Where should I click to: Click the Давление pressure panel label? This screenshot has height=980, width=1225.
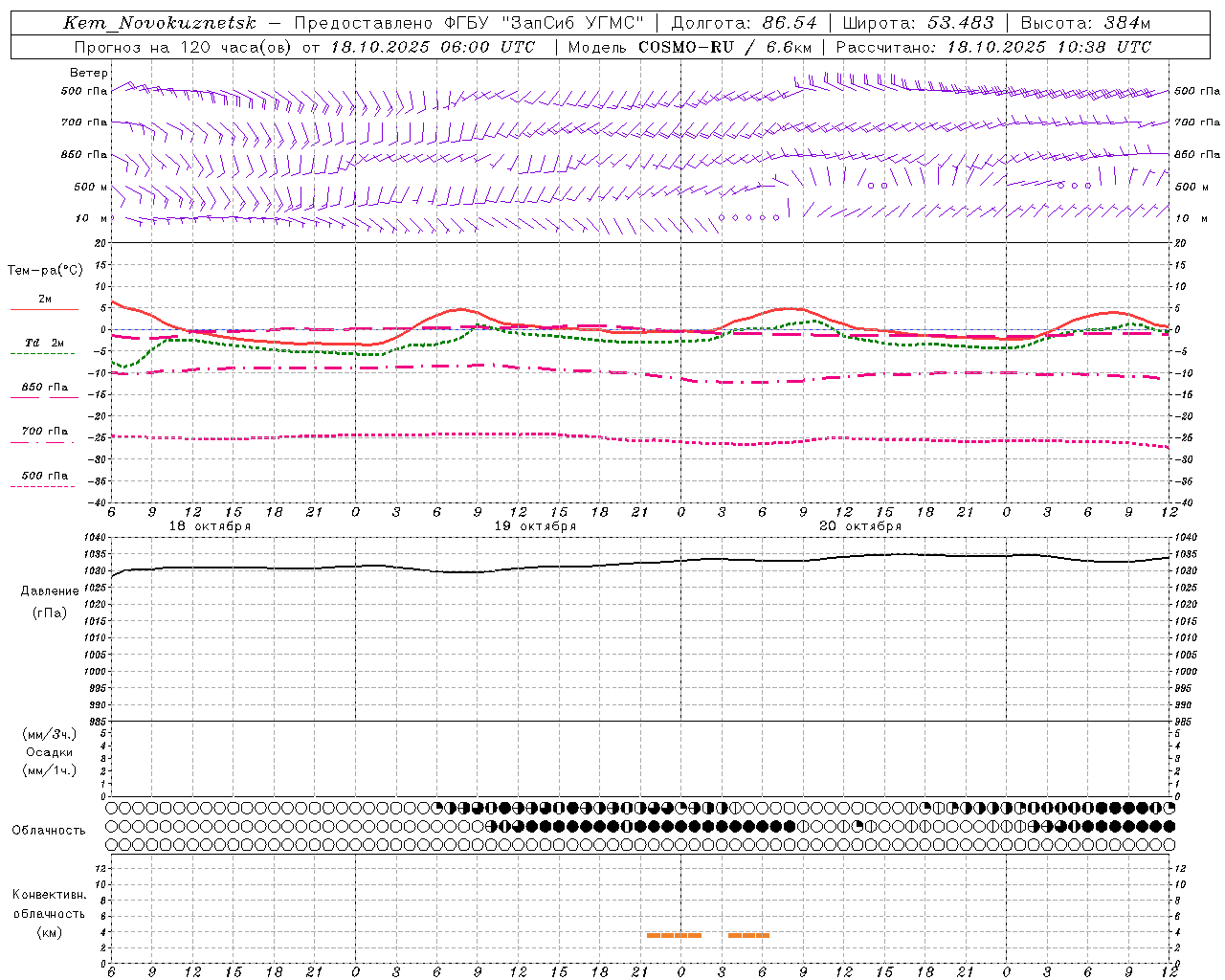(50, 591)
